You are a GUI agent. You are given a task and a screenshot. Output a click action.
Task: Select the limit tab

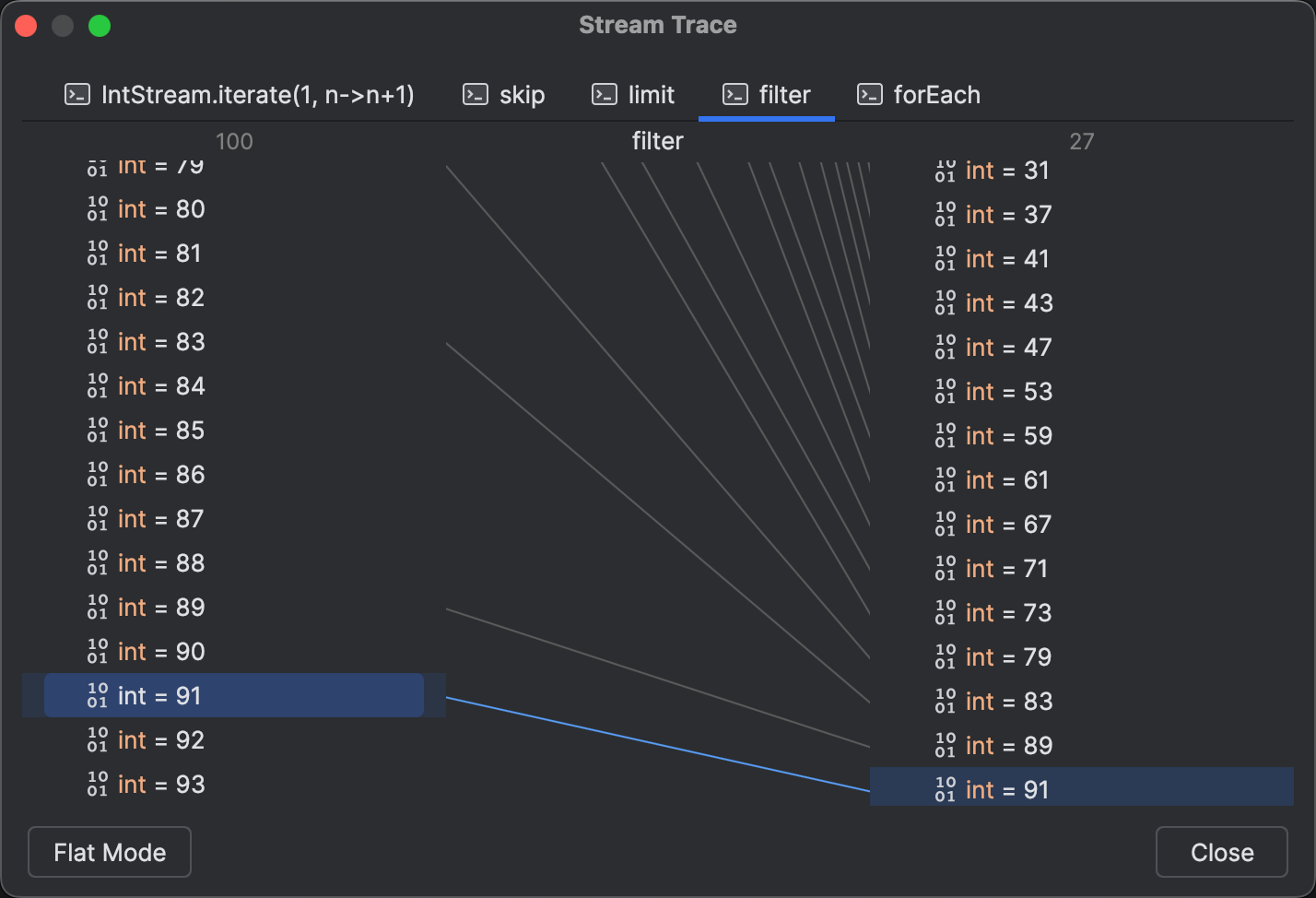point(652,94)
